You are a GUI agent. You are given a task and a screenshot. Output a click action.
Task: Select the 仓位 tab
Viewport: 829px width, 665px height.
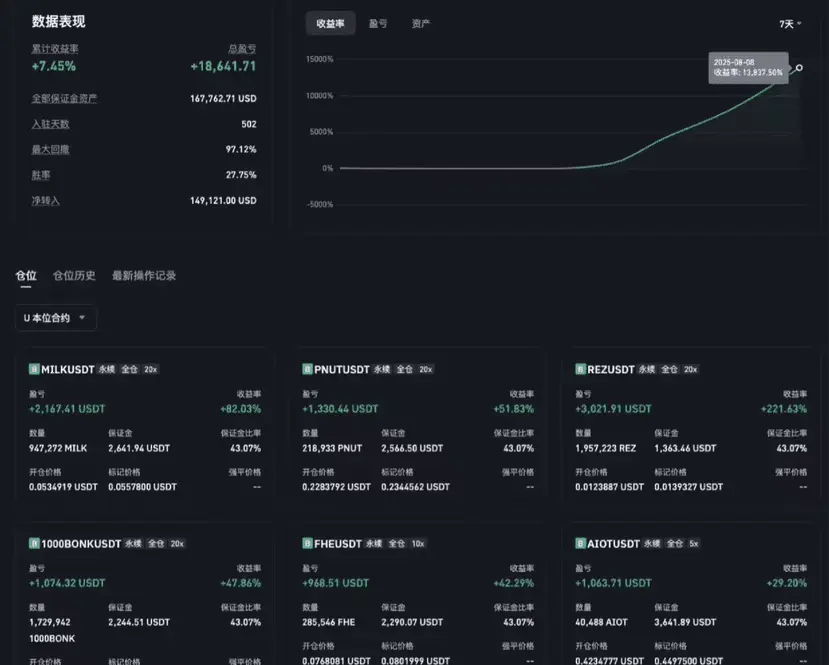point(26,275)
